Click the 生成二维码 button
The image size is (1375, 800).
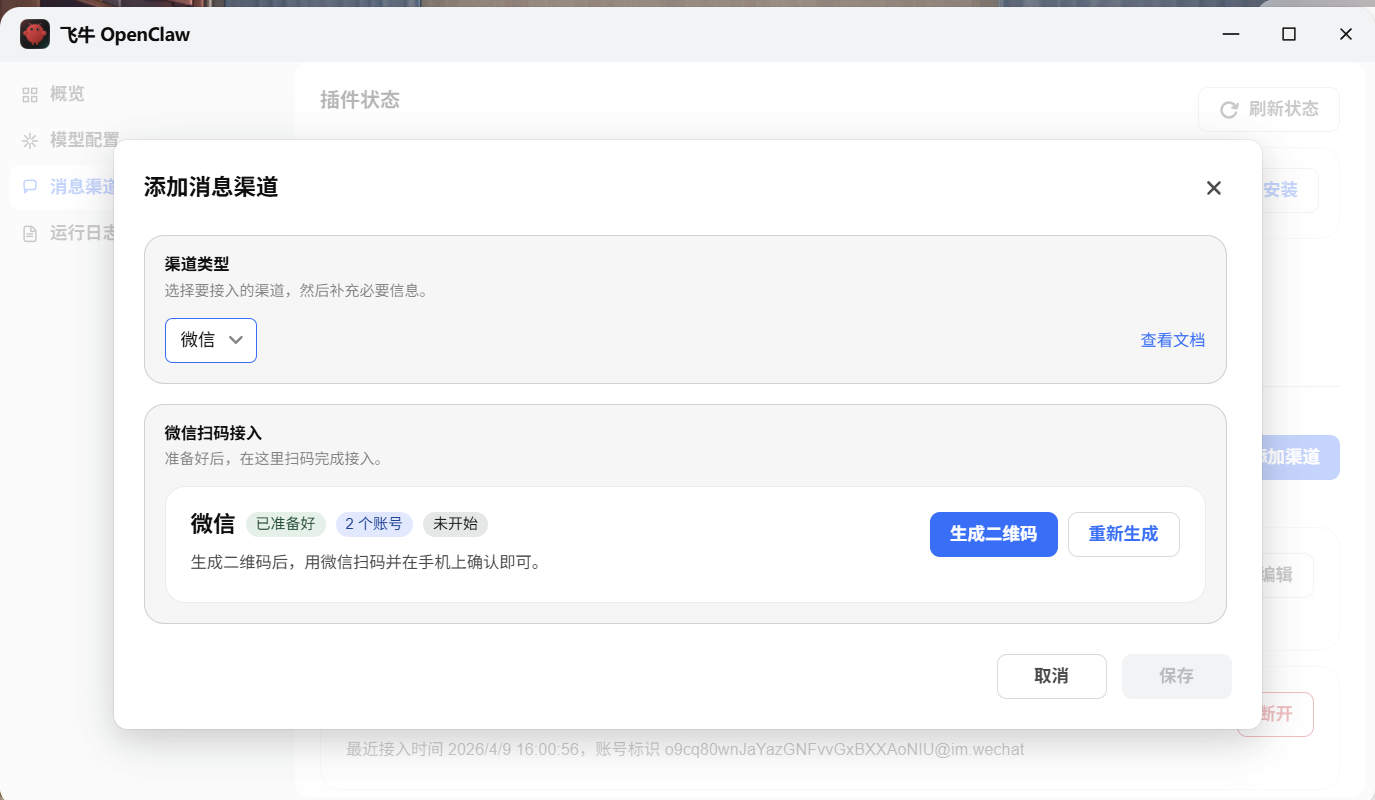coord(993,534)
